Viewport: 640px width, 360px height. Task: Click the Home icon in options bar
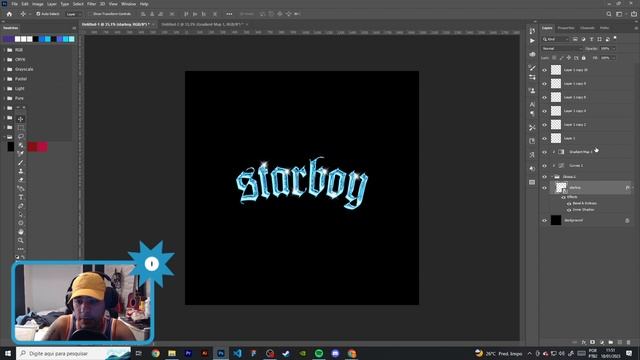point(9,14)
